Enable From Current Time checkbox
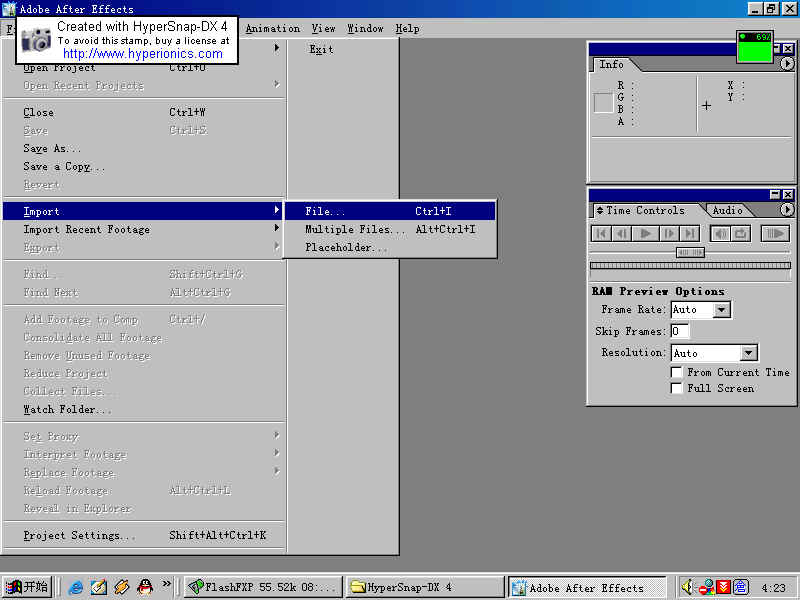Viewport: 800px width, 600px height. [677, 372]
